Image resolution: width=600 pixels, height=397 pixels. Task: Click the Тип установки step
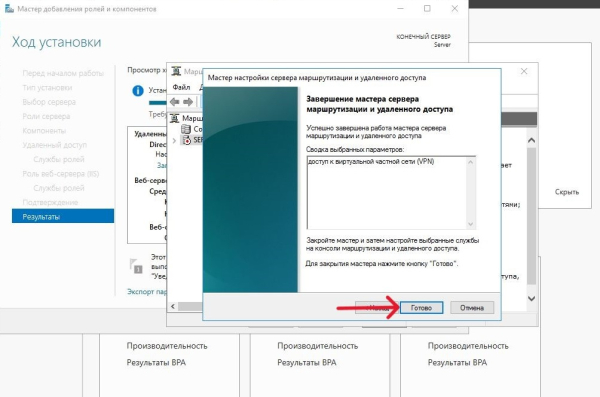(x=47, y=87)
